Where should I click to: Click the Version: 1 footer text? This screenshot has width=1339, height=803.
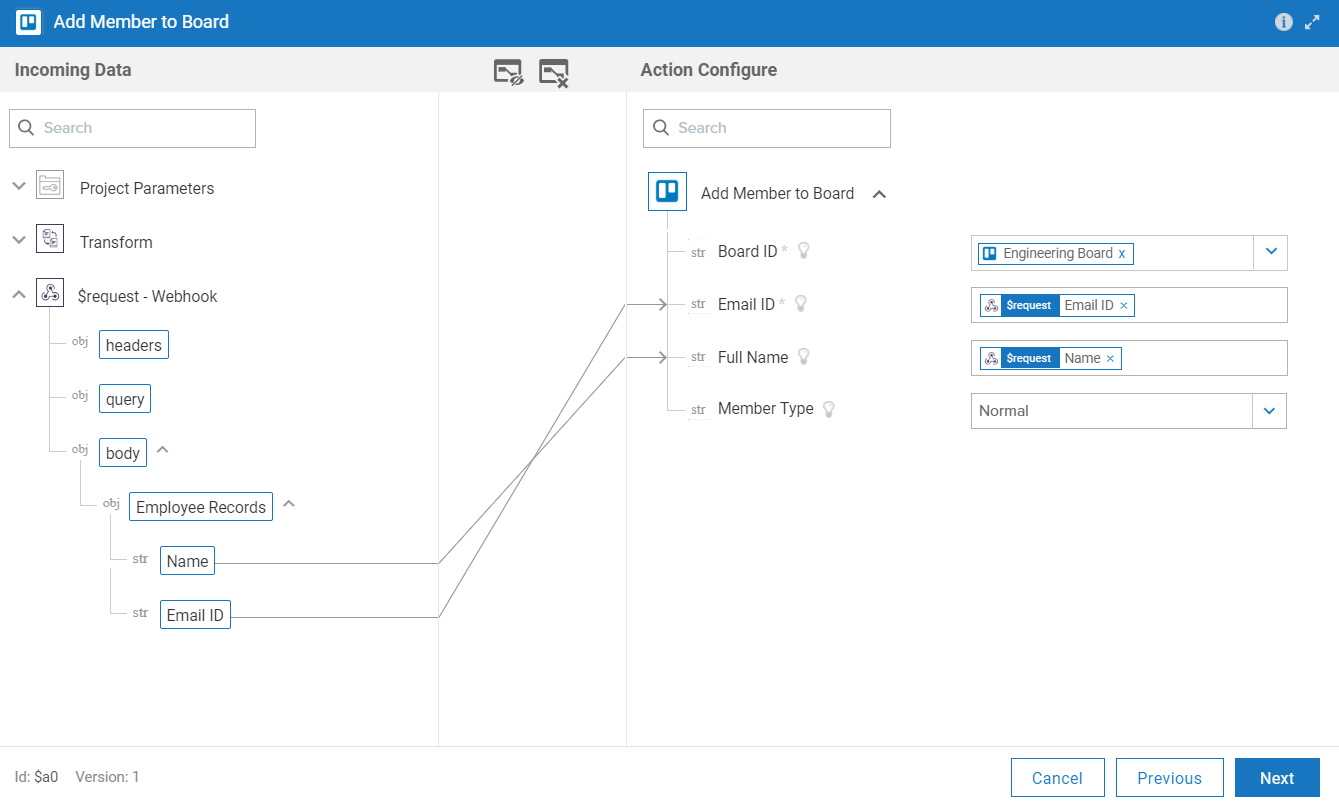(x=108, y=777)
